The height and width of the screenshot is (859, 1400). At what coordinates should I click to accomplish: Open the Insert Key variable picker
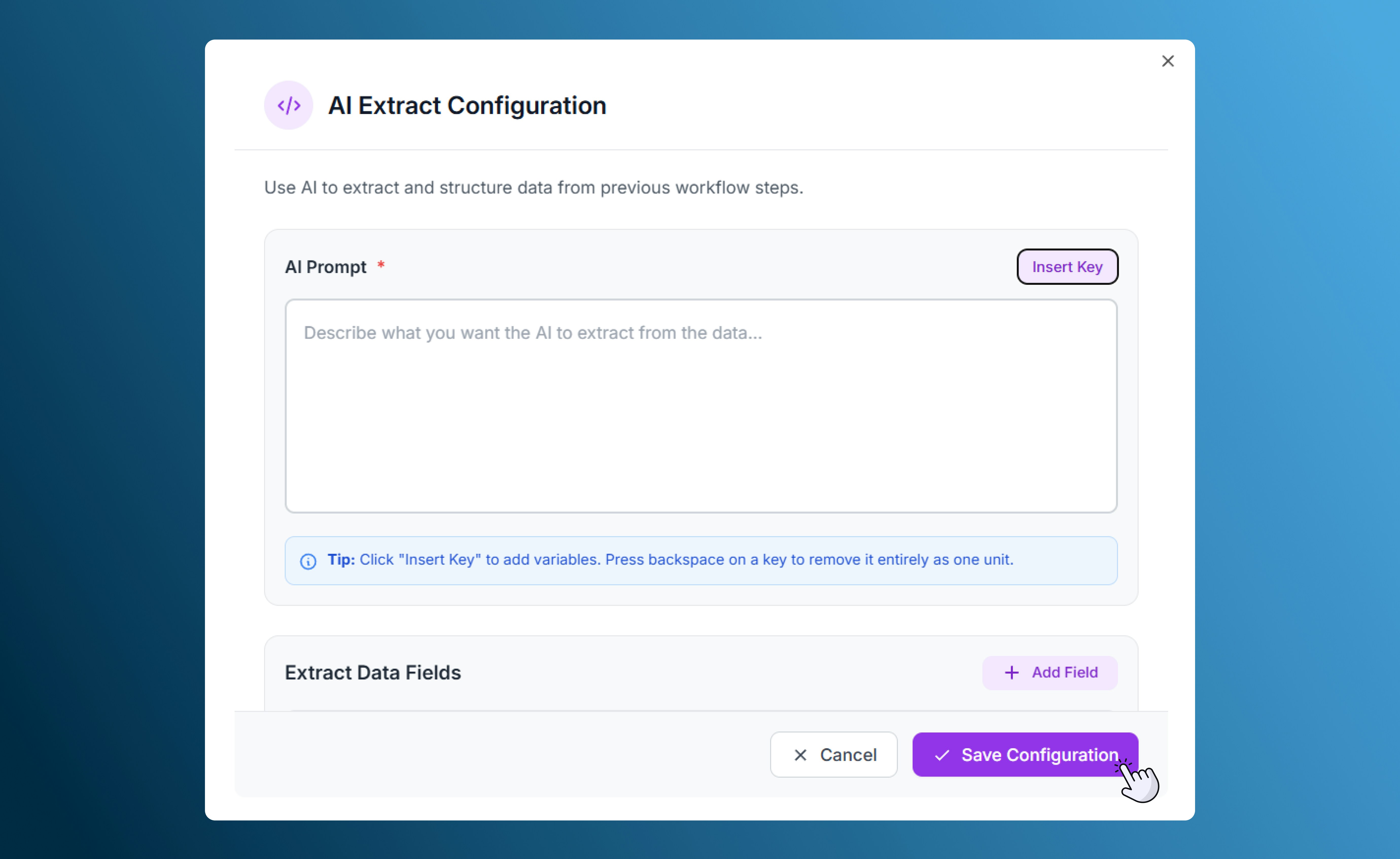[1066, 266]
